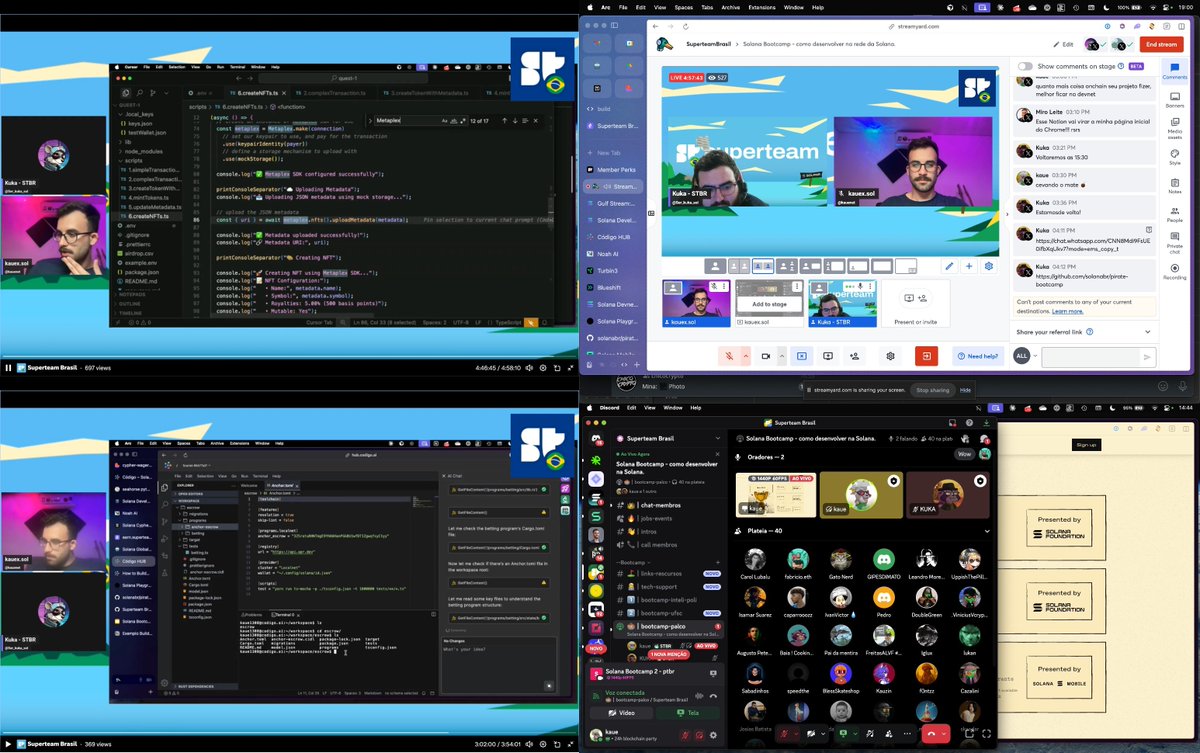Unmute the microphone in StreamYard bottom bar
Screen dimensions: 1200x753
tap(729, 355)
